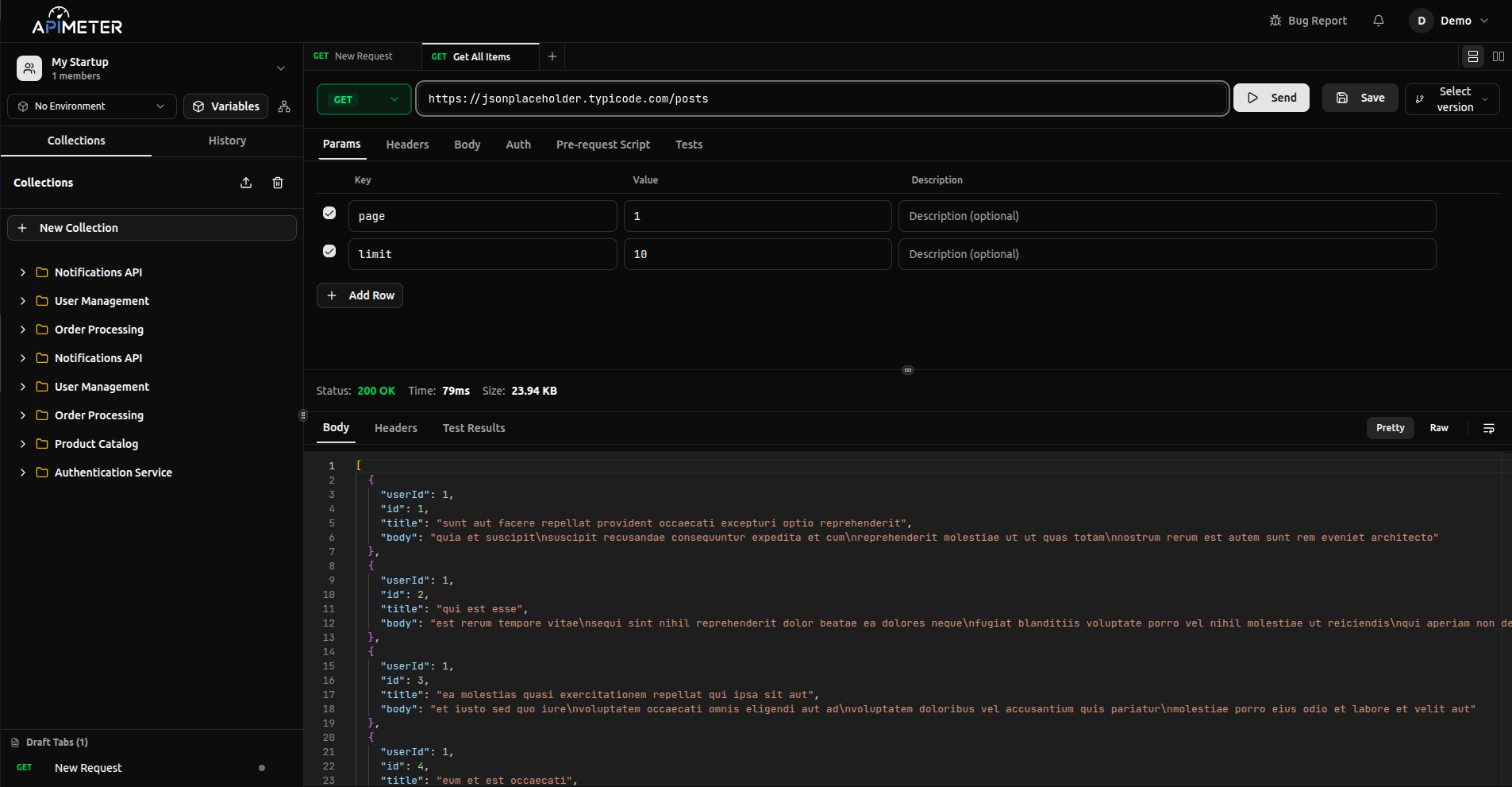Click the notifications bell icon
The width and height of the screenshot is (1512, 787).
[x=1379, y=21]
